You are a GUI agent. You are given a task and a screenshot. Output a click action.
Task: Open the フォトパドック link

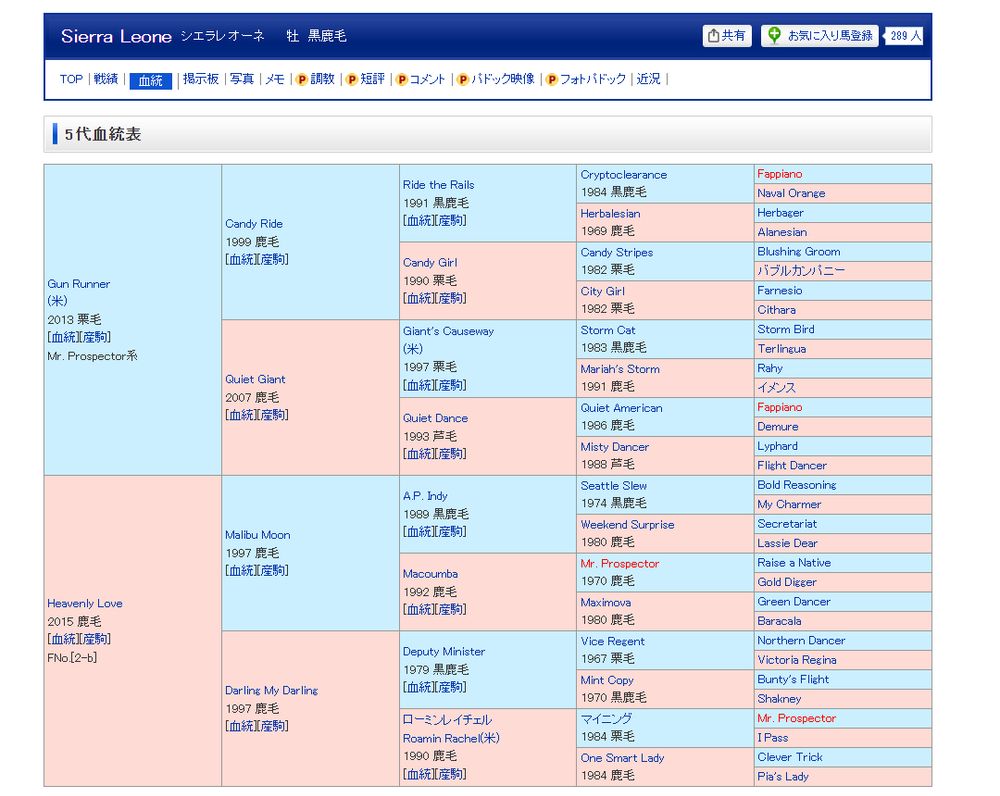tap(593, 79)
